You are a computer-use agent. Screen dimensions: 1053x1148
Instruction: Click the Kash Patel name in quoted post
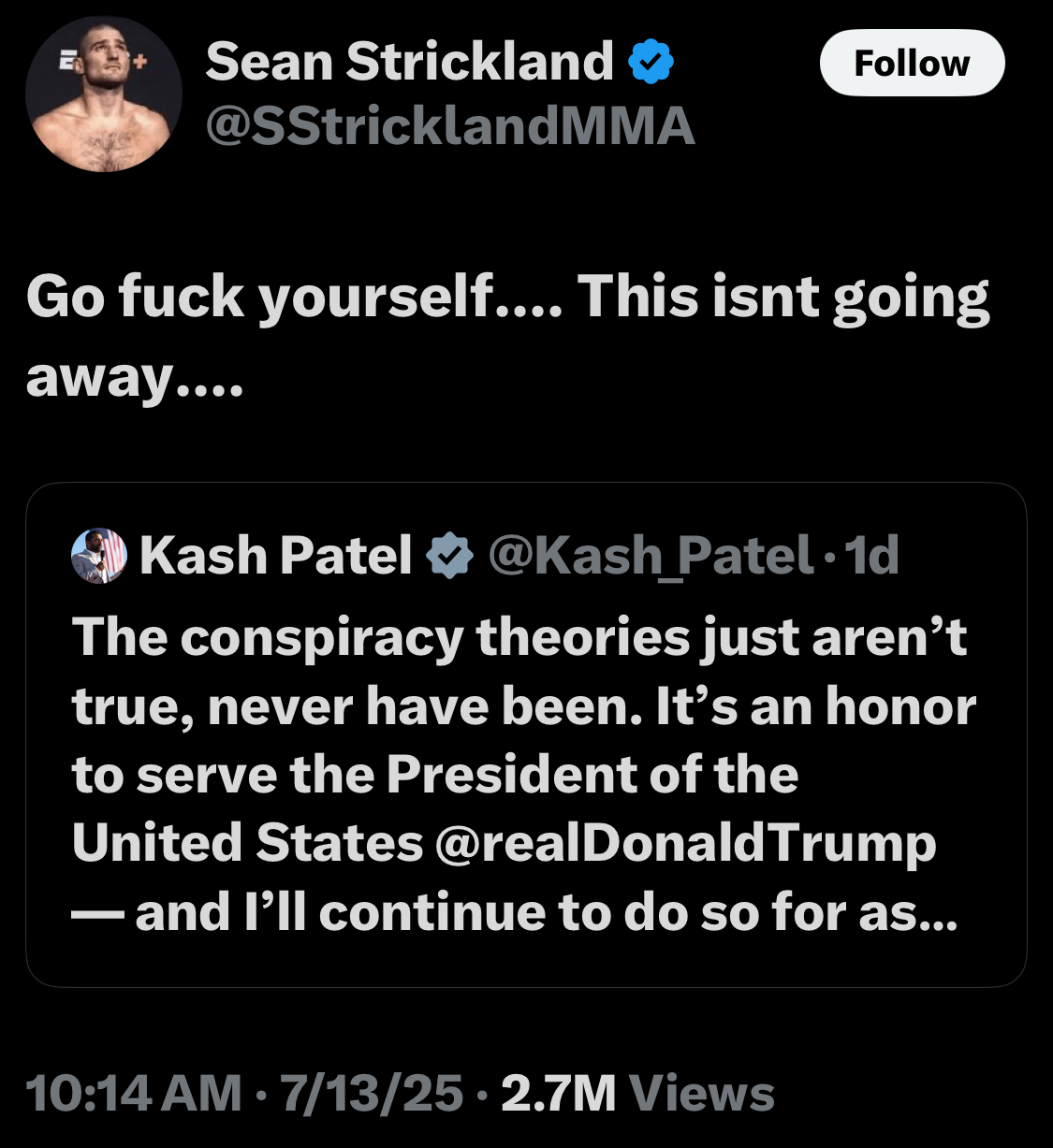tap(276, 555)
